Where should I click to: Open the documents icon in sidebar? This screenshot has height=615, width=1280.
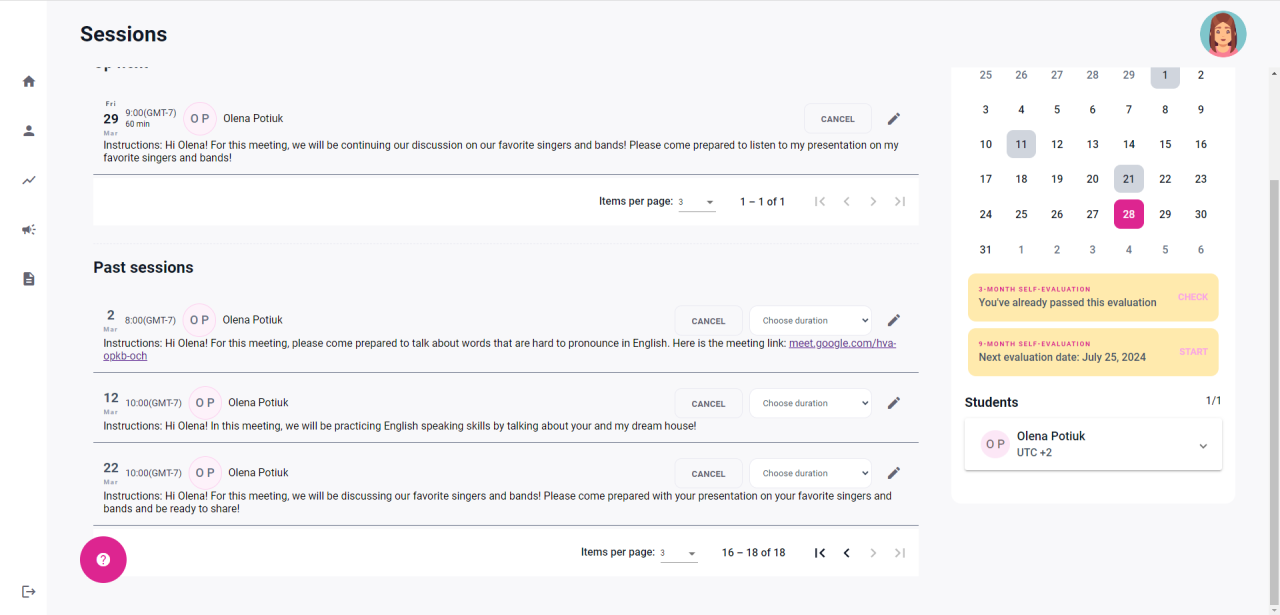(29, 279)
